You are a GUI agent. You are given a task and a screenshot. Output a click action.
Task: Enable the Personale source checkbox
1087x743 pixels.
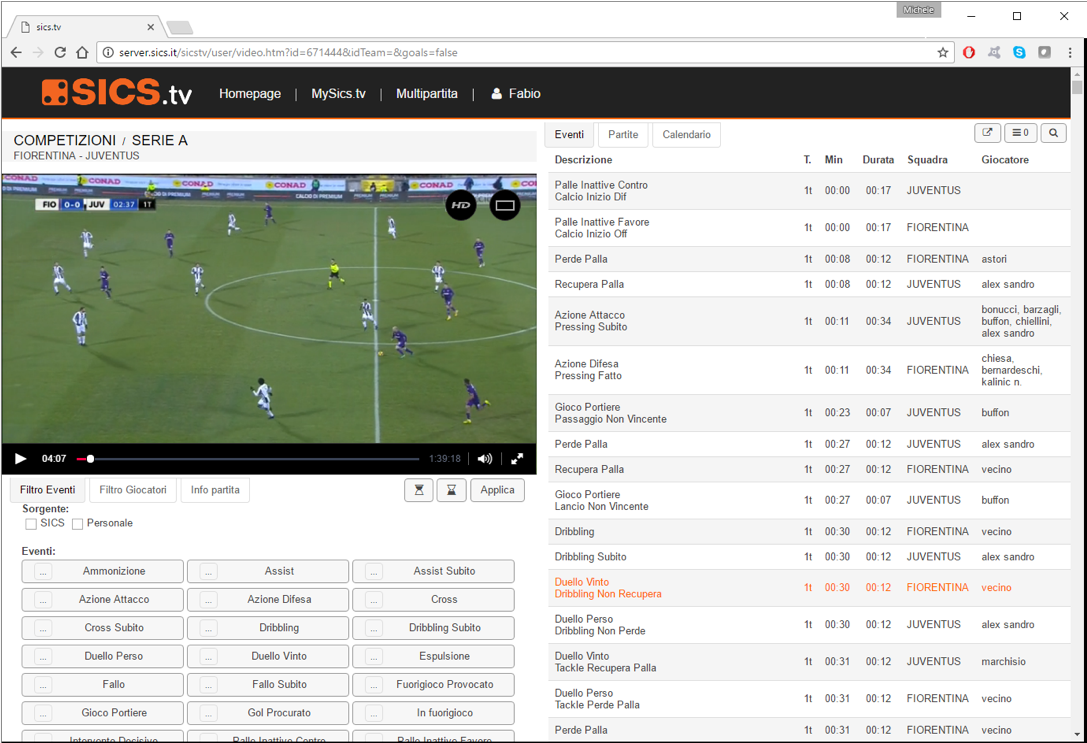coord(77,523)
